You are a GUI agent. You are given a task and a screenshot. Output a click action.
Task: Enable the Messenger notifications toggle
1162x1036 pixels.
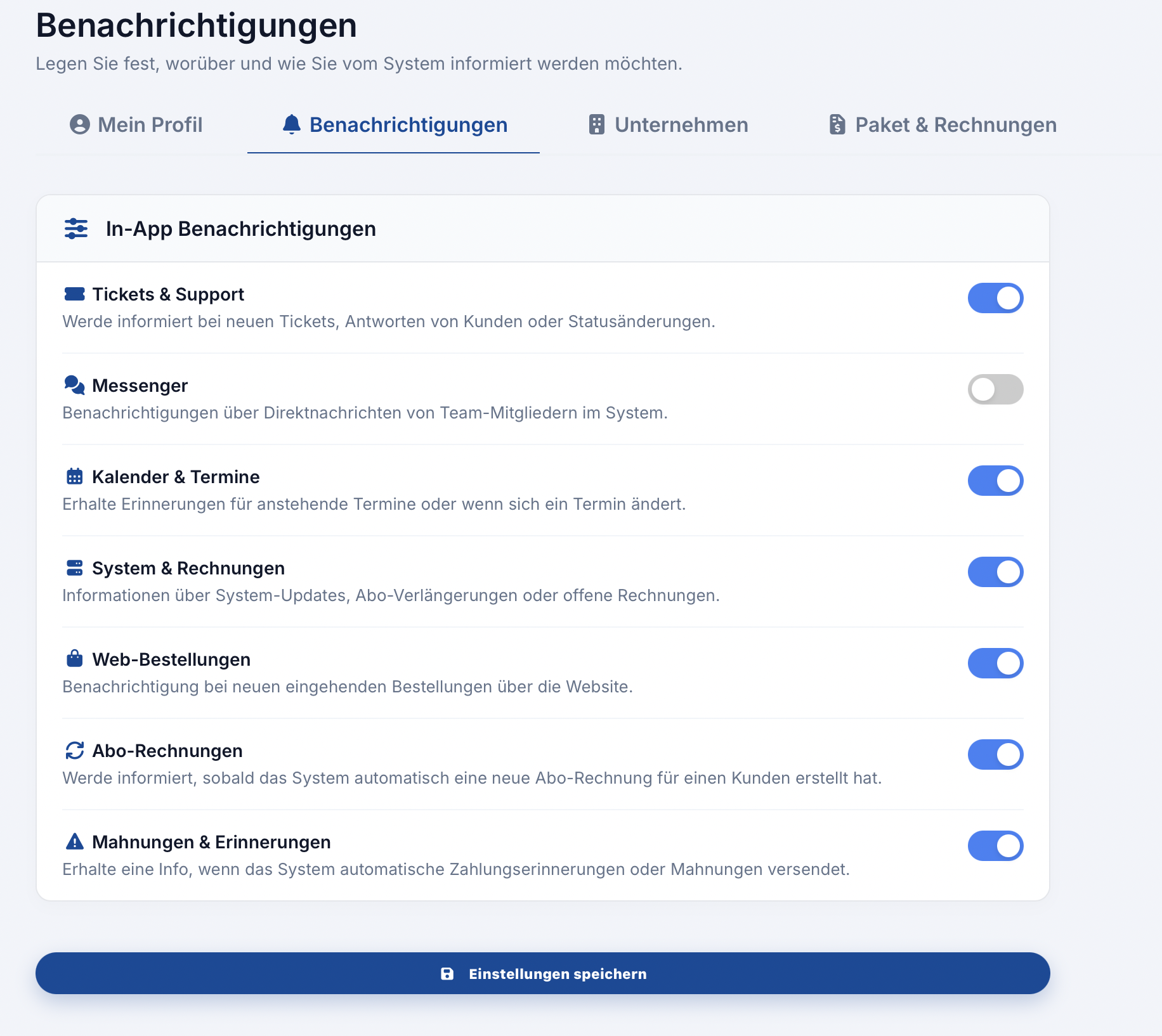point(995,389)
